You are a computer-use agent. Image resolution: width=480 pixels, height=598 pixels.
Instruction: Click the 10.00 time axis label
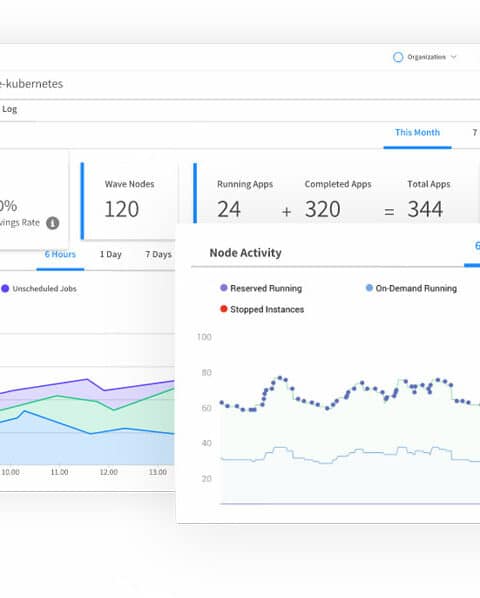10,472
